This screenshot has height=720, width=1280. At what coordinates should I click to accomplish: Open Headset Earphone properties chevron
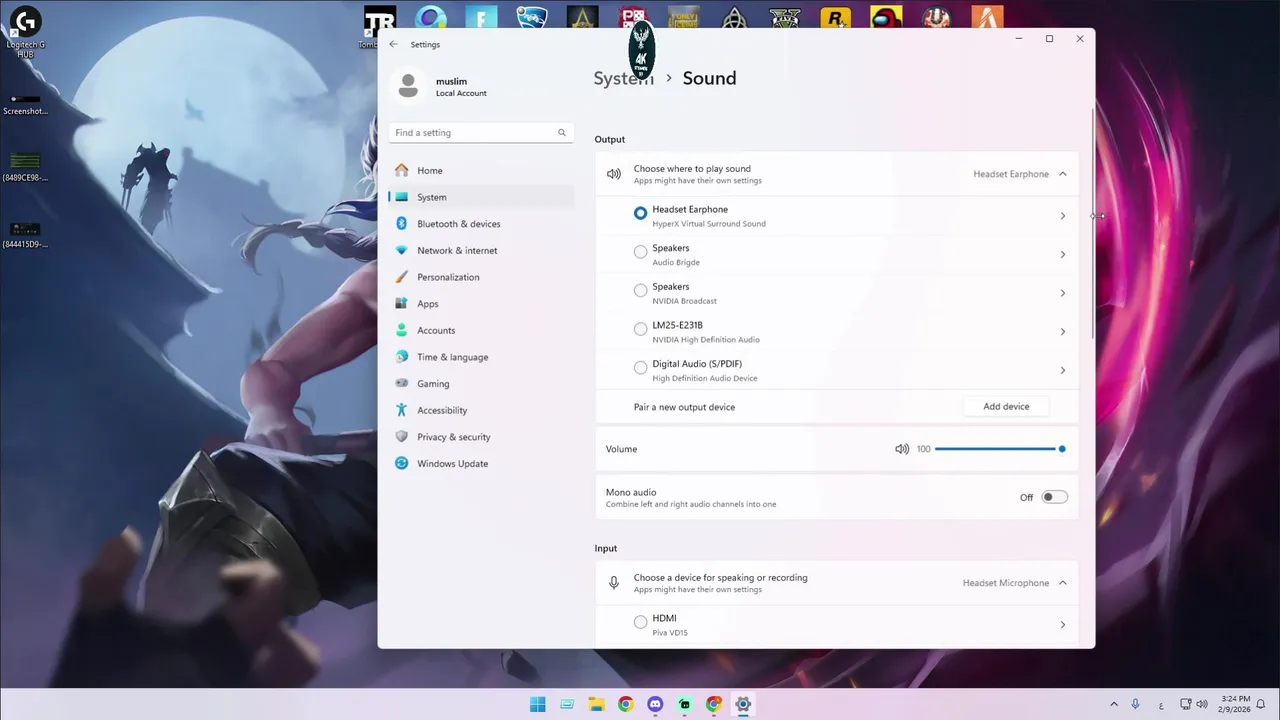(x=1063, y=216)
